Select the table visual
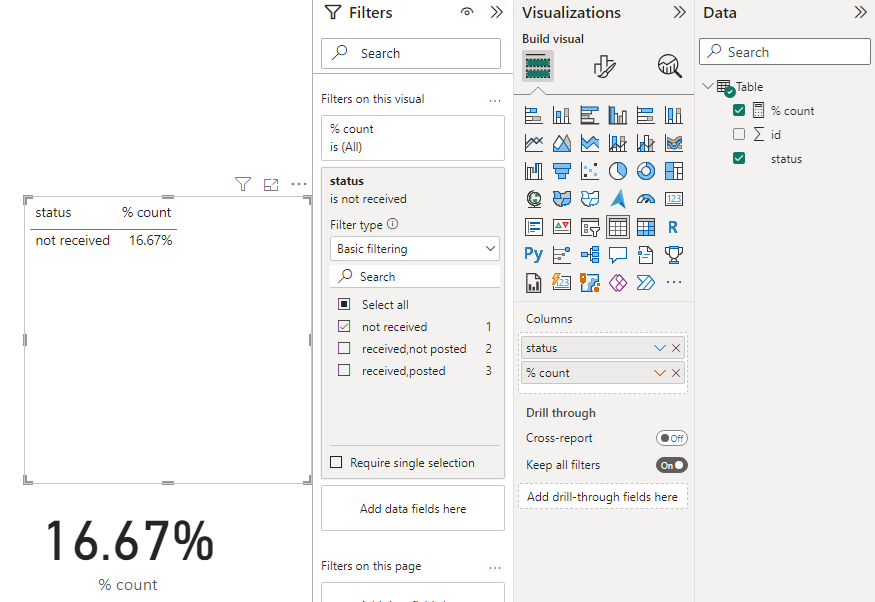Viewport: 875px width, 602px height. pos(618,227)
